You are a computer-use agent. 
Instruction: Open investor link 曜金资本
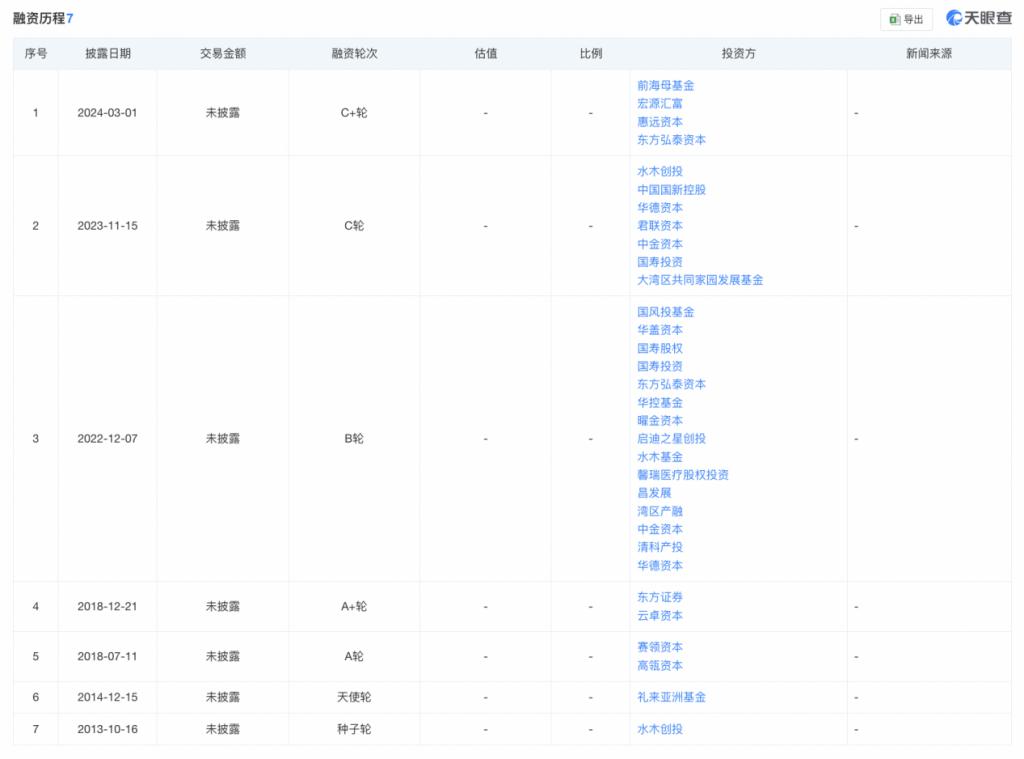coord(660,421)
